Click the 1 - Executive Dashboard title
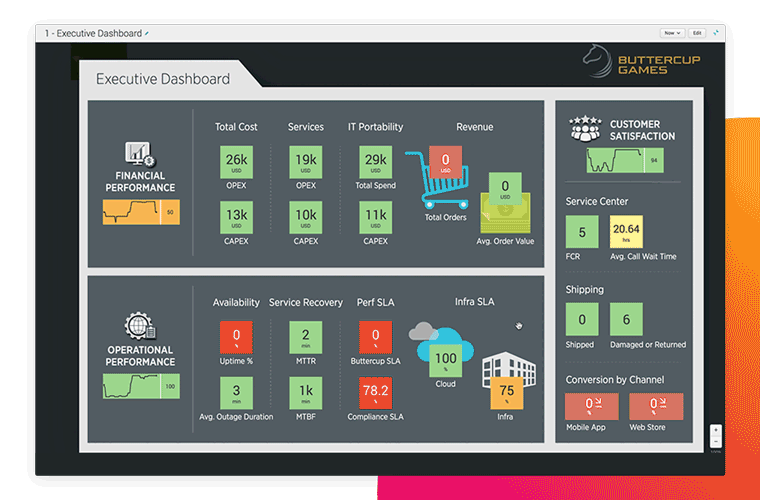The height and width of the screenshot is (500, 760). coord(93,33)
